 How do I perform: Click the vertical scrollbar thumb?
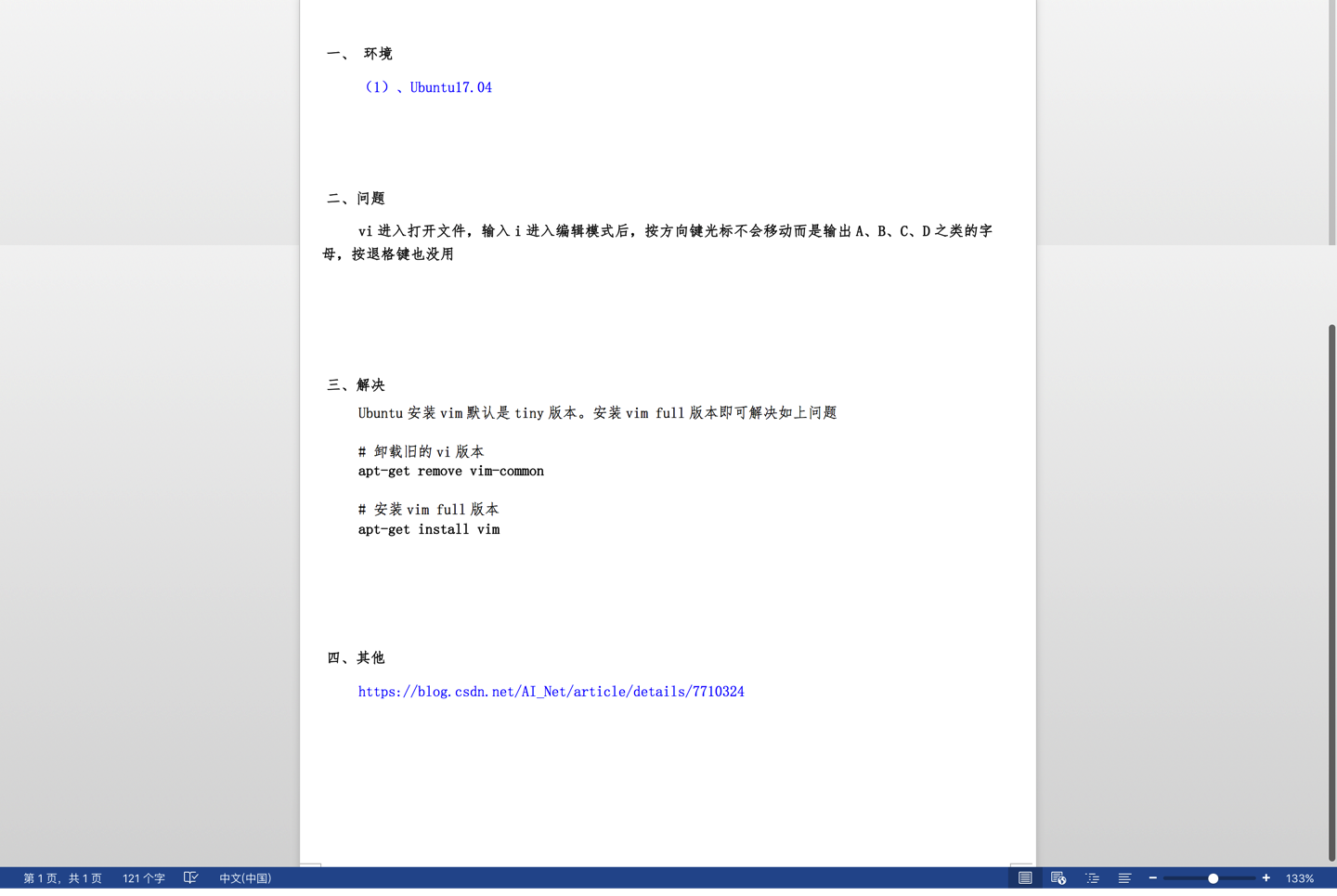1331,592
